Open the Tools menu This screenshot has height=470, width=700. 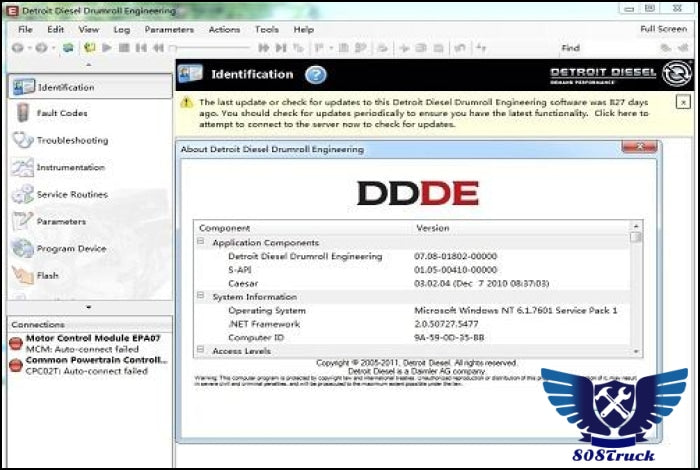(266, 30)
